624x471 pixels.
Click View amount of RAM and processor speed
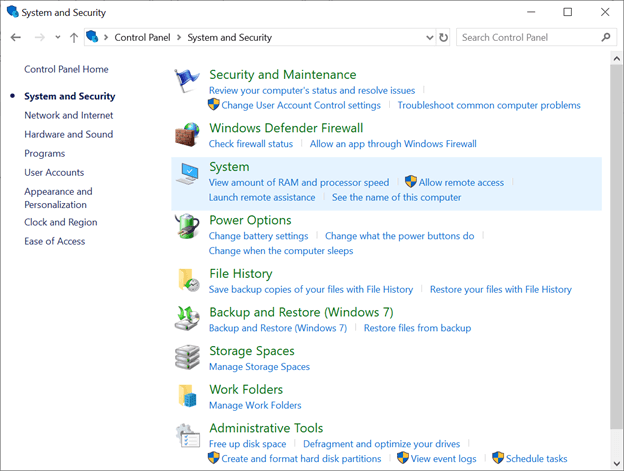pyautogui.click(x=299, y=183)
